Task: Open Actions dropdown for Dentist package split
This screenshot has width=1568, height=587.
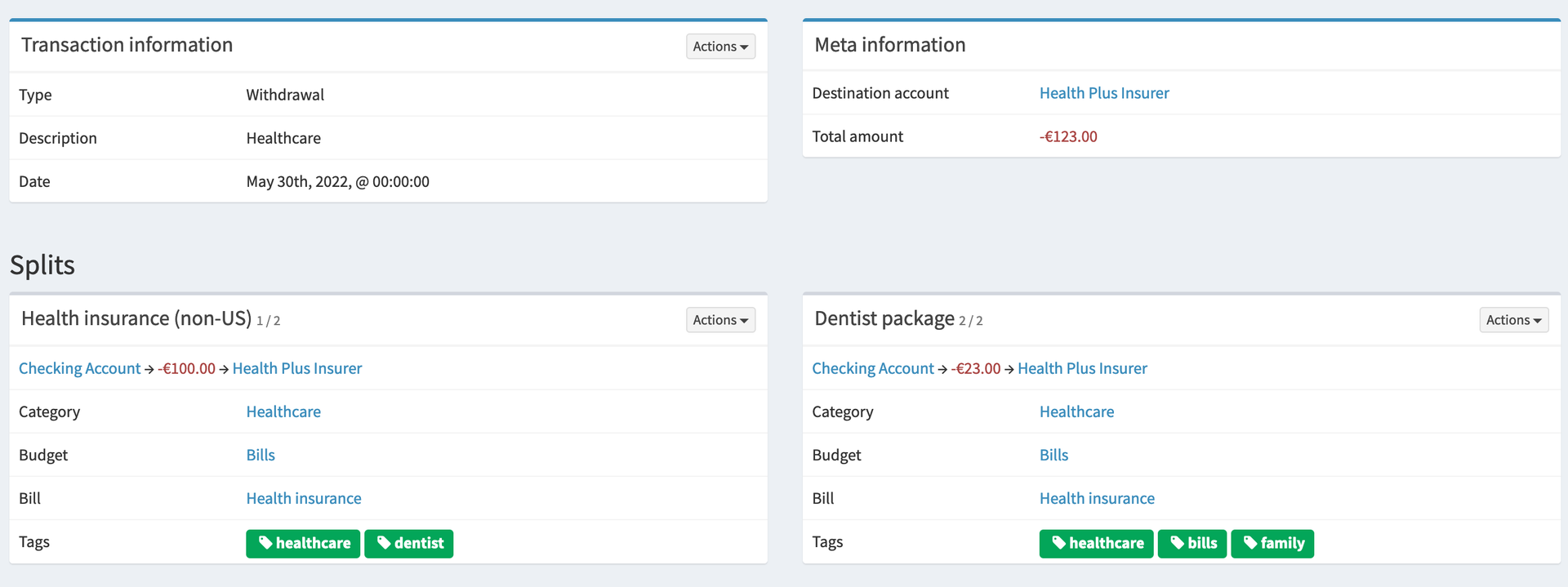Action: [1513, 320]
